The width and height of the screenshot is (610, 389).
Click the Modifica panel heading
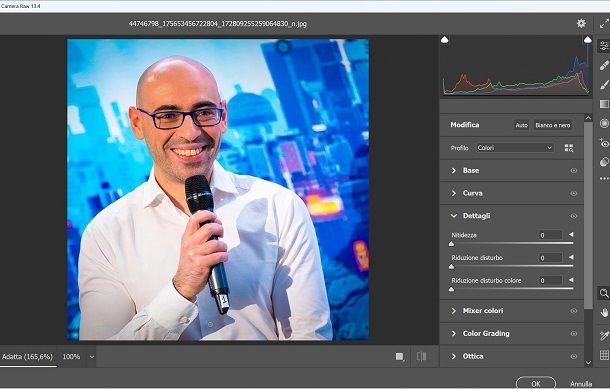click(465, 125)
